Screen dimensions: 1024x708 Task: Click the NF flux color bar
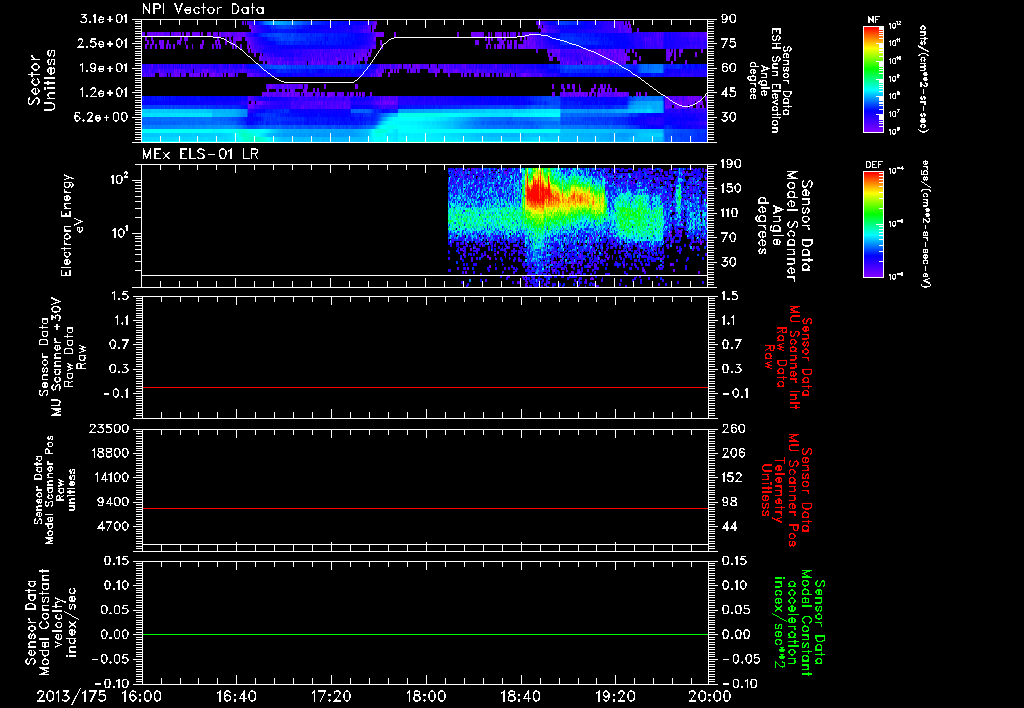coord(874,79)
